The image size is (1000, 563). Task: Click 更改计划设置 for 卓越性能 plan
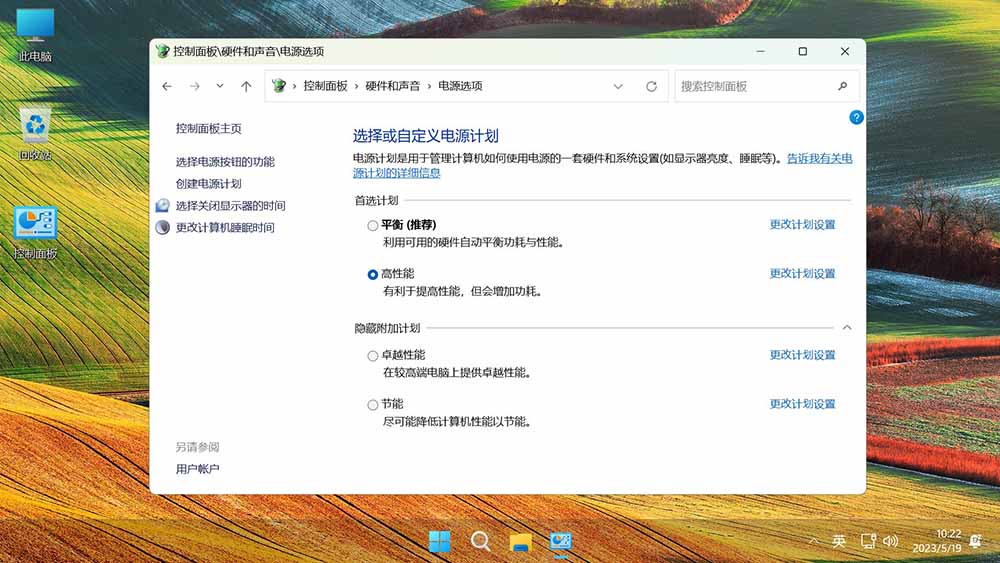802,355
